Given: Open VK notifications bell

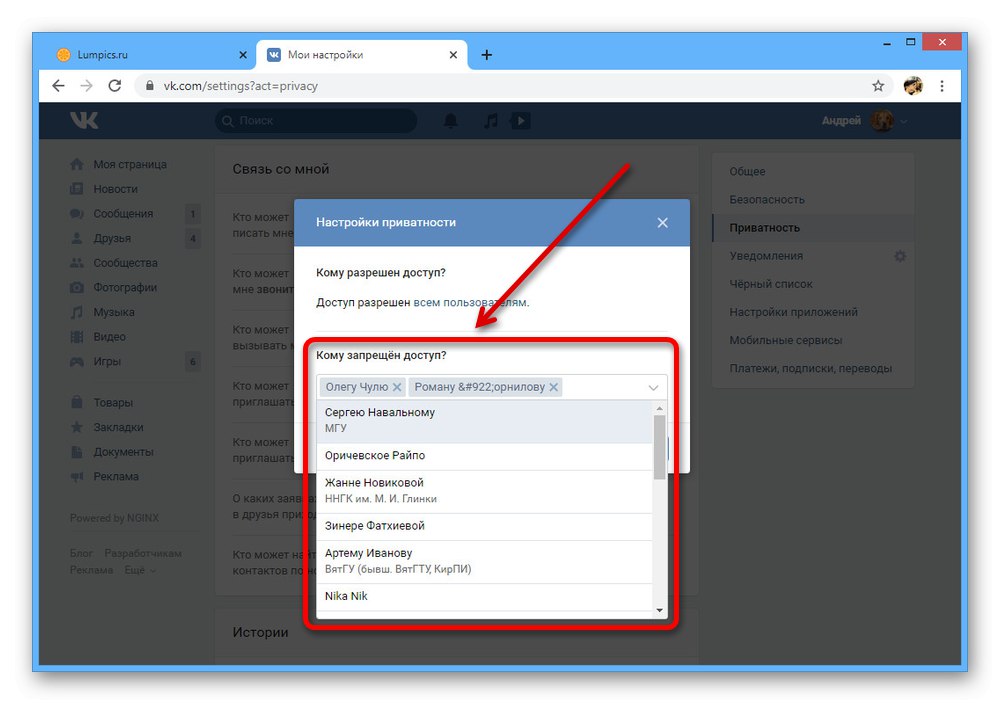Looking at the screenshot, I should click(450, 121).
